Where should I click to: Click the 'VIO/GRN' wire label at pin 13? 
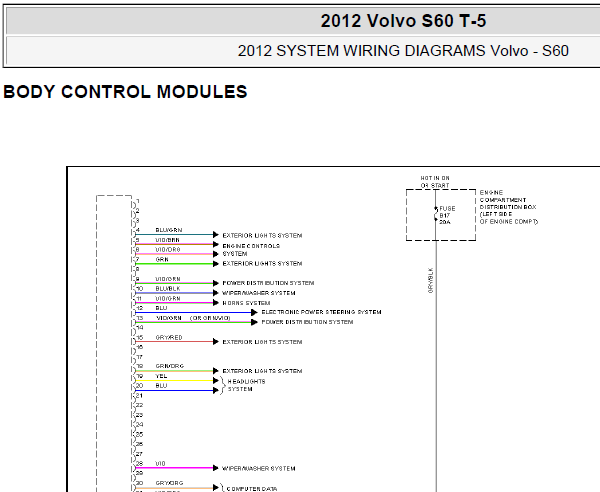[169, 318]
